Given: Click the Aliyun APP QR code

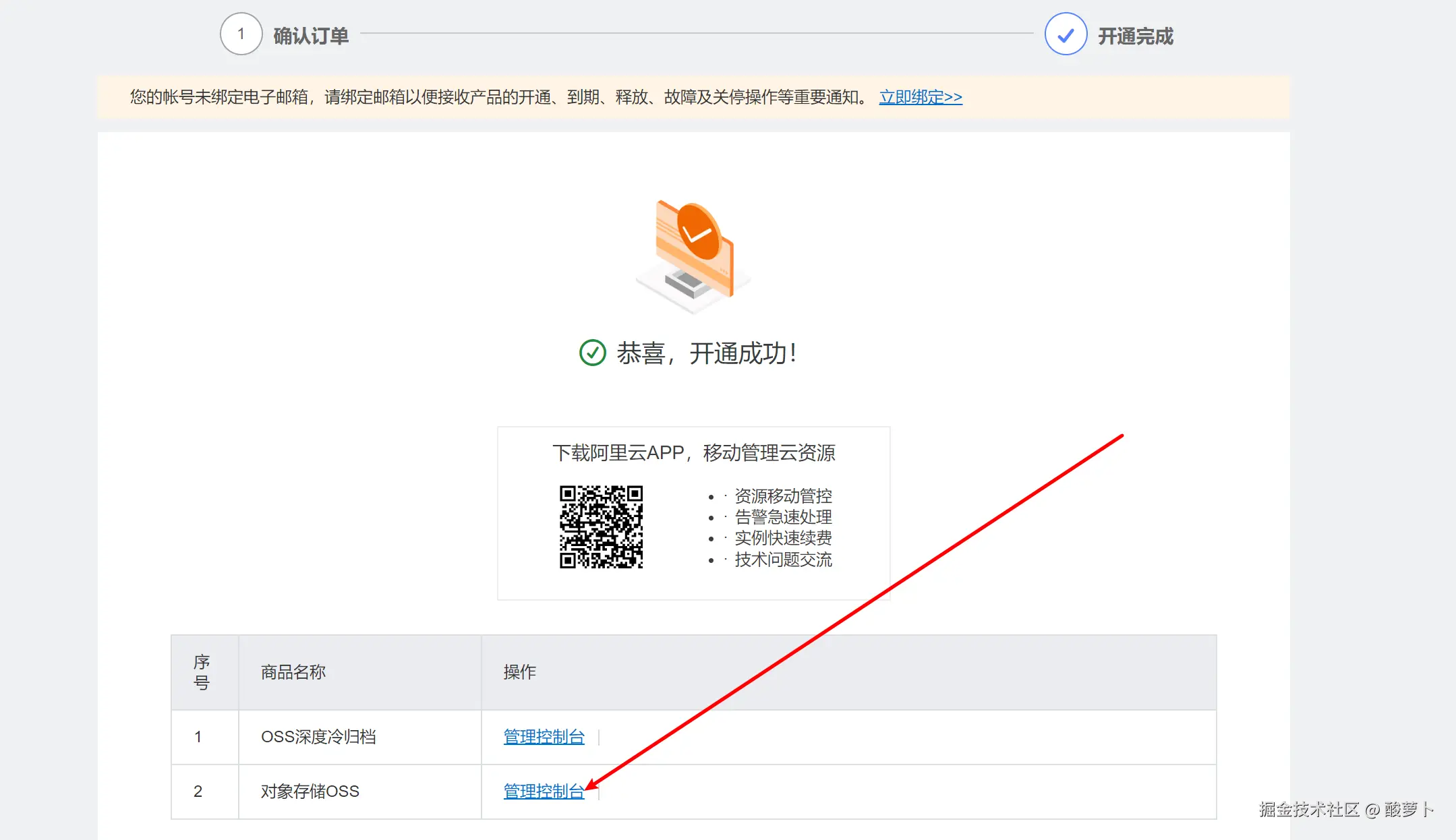Looking at the screenshot, I should [x=601, y=527].
